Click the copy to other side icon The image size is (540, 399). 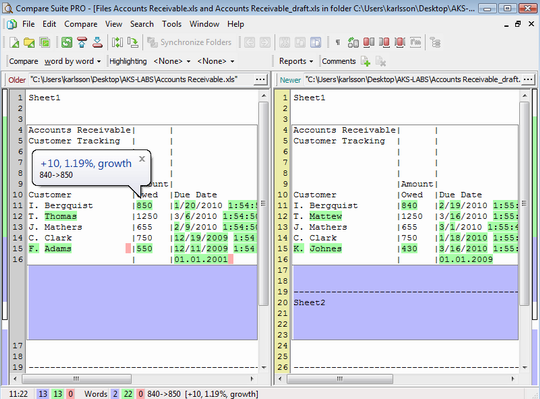(x=133, y=43)
